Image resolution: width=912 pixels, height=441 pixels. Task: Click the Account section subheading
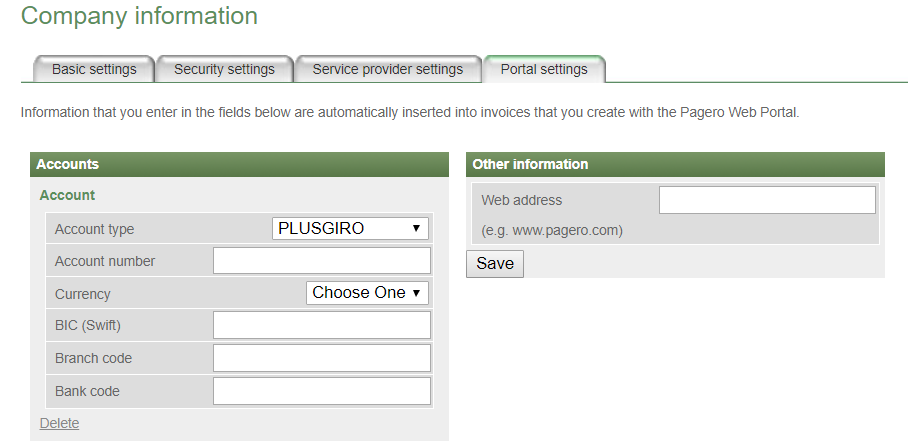(x=67, y=195)
